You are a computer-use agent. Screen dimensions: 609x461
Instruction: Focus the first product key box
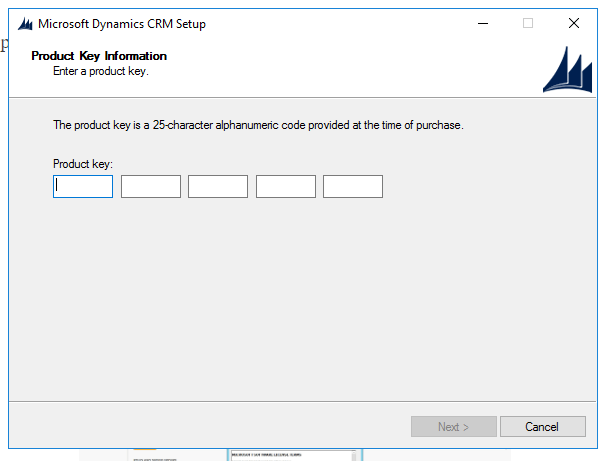coord(83,186)
